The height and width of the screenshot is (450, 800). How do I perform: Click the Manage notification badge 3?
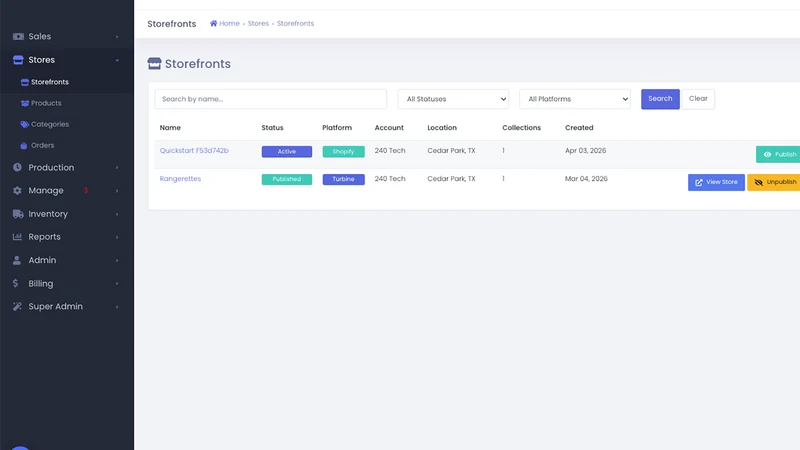tap(86, 190)
